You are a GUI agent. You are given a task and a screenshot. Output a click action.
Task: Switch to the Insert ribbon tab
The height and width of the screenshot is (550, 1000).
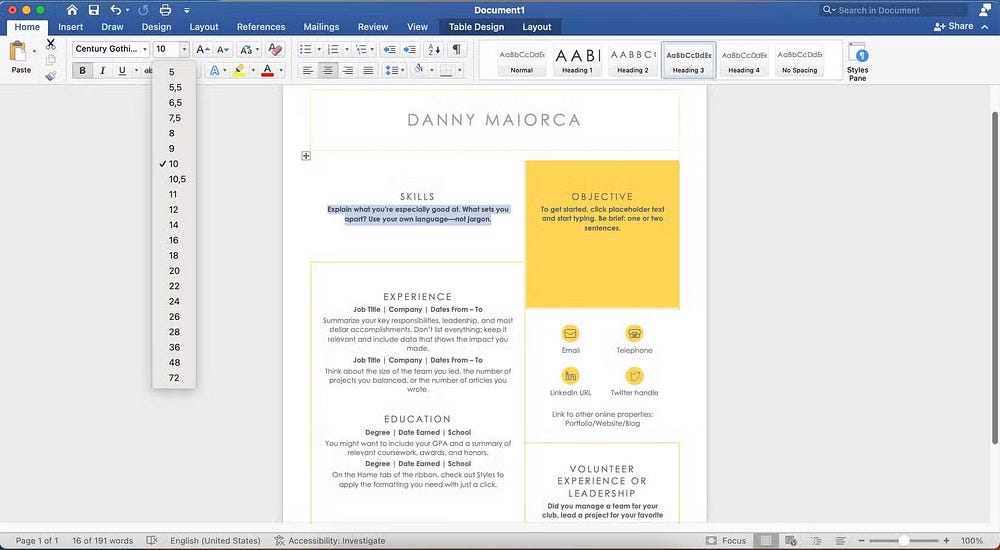point(70,27)
